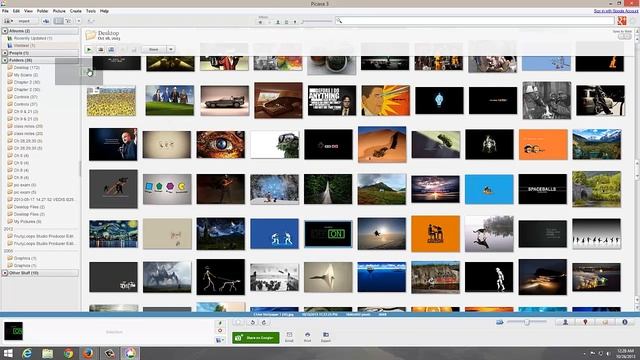Image resolution: width=640 pixels, height=360 pixels.
Task: Clear items from the photo tray
Action: pos(220,331)
